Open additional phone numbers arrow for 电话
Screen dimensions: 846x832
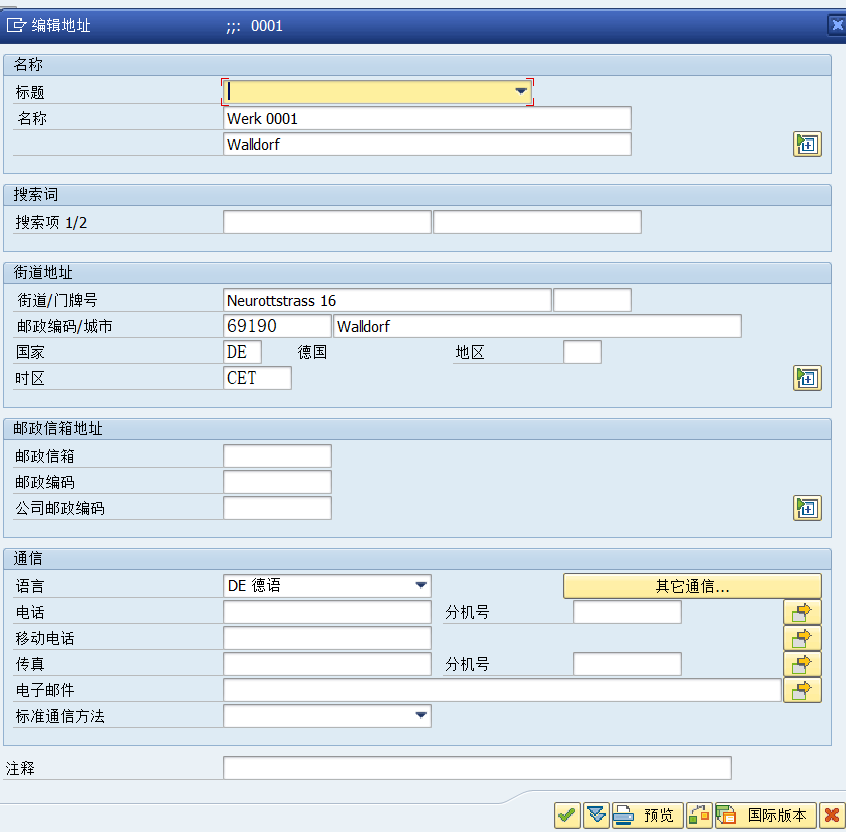coord(802,612)
